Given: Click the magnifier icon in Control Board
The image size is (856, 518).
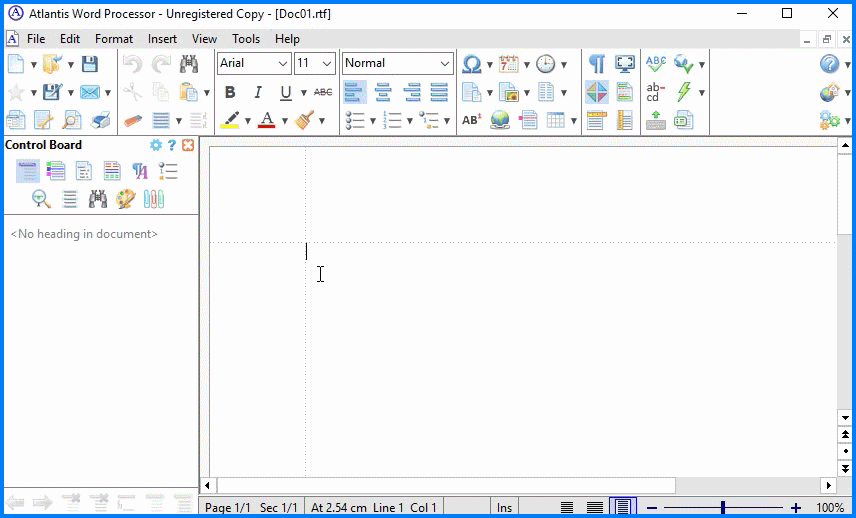Looking at the screenshot, I should 41,199.
